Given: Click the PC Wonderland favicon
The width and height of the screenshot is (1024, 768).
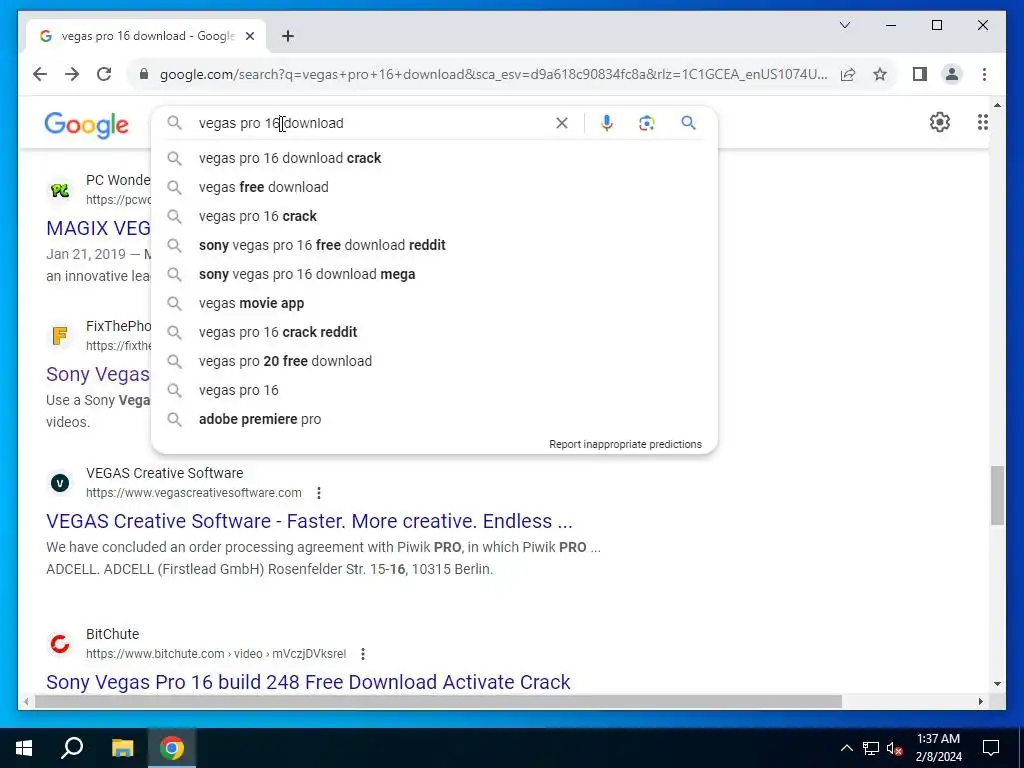Looking at the screenshot, I should [60, 190].
